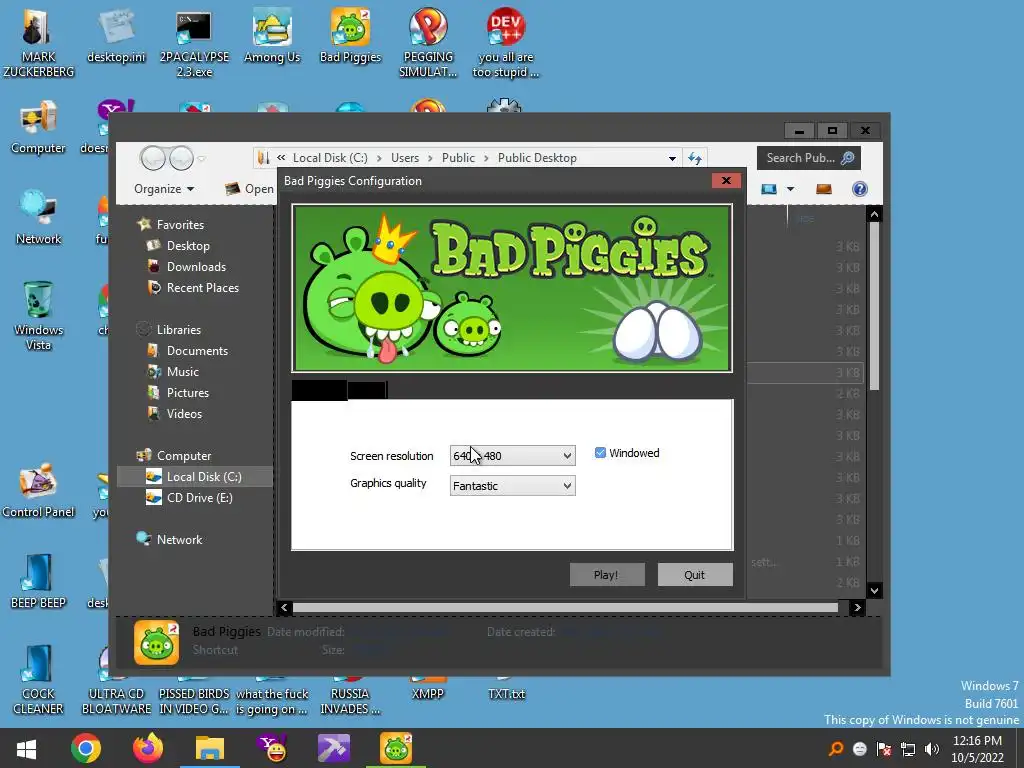This screenshot has height=768, width=1024.
Task: Select Windows Vista recycle bin icon
Action: click(x=38, y=316)
